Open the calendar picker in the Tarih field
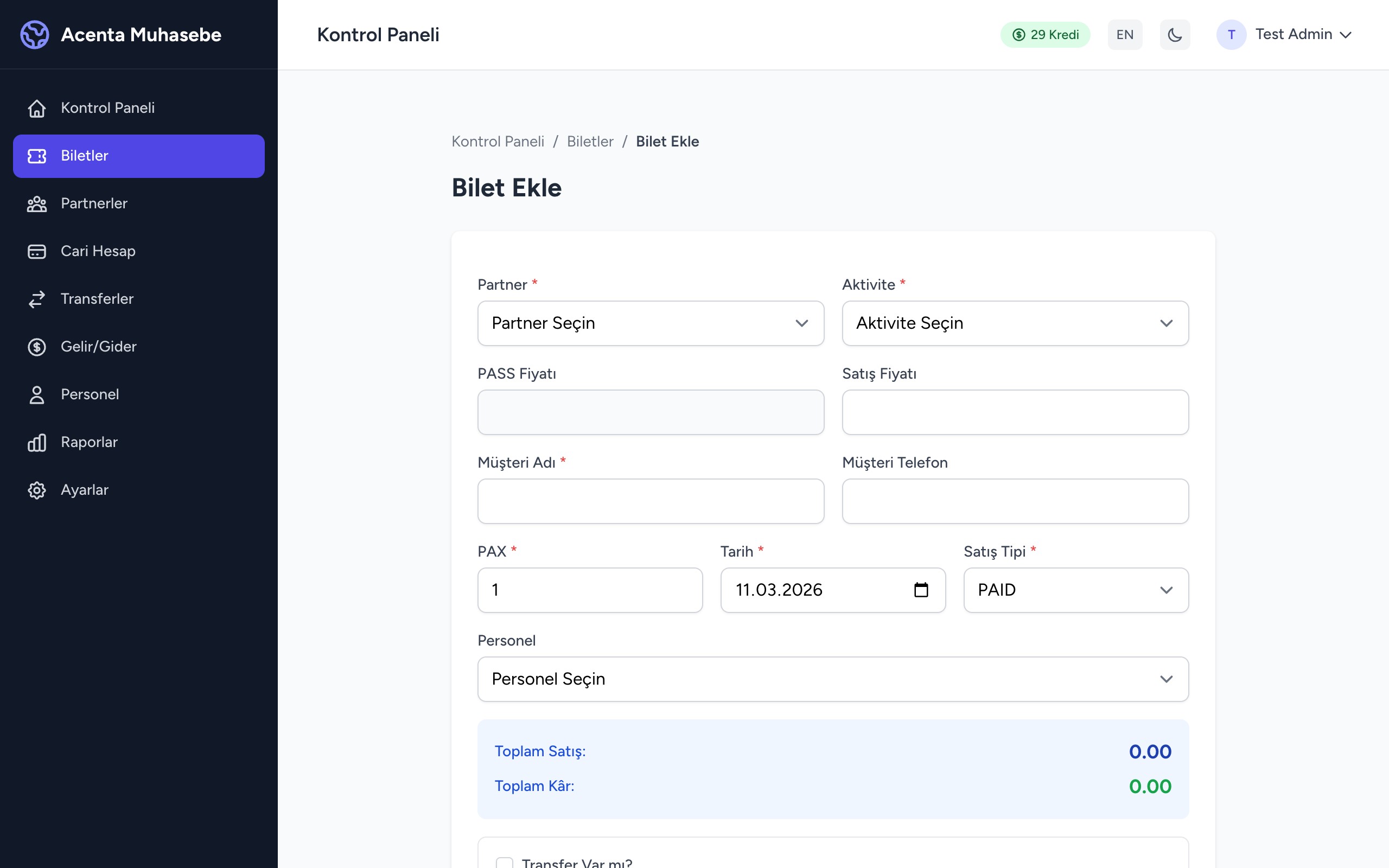The image size is (1389, 868). coord(921,590)
